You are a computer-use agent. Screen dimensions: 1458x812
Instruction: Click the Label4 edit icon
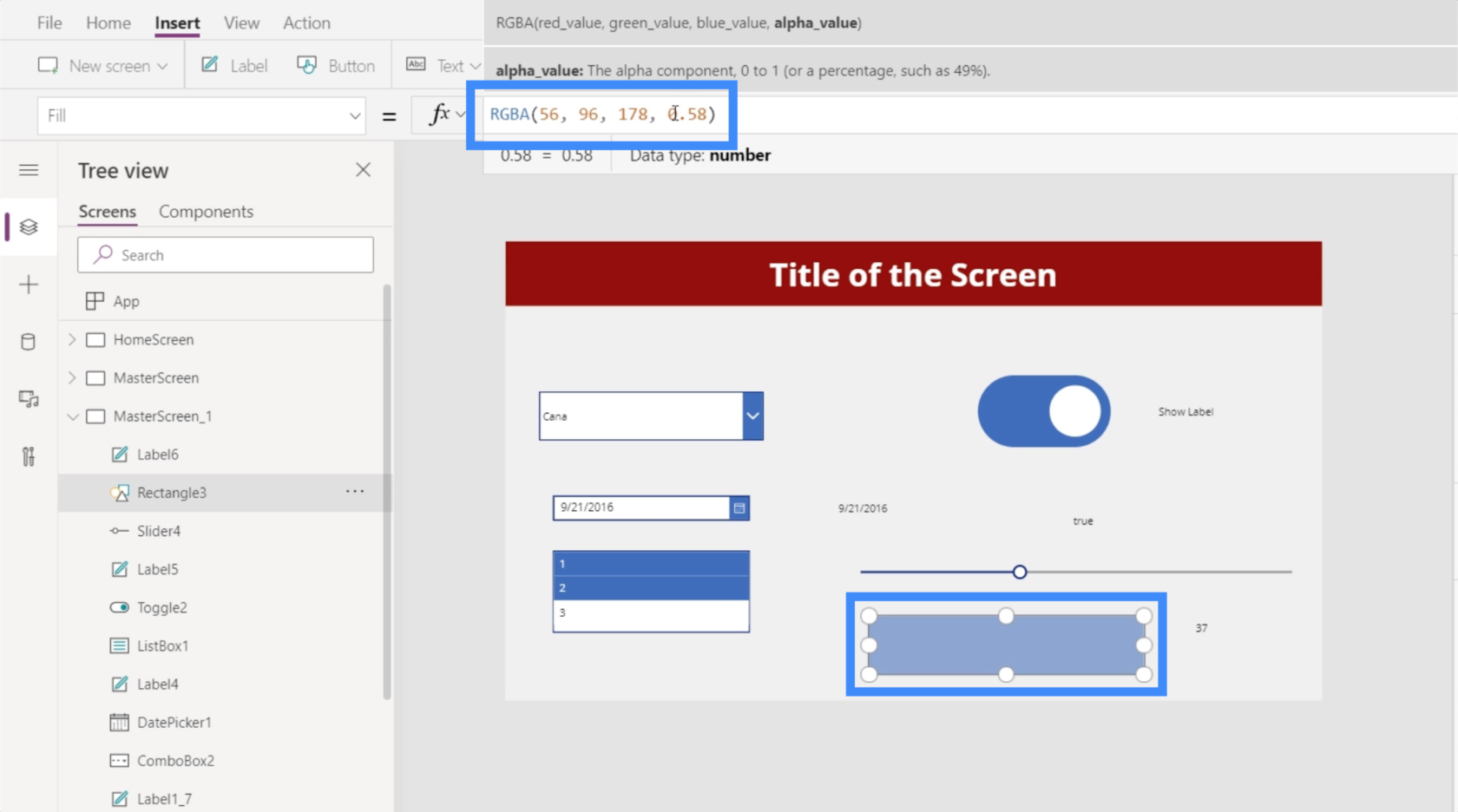(120, 684)
